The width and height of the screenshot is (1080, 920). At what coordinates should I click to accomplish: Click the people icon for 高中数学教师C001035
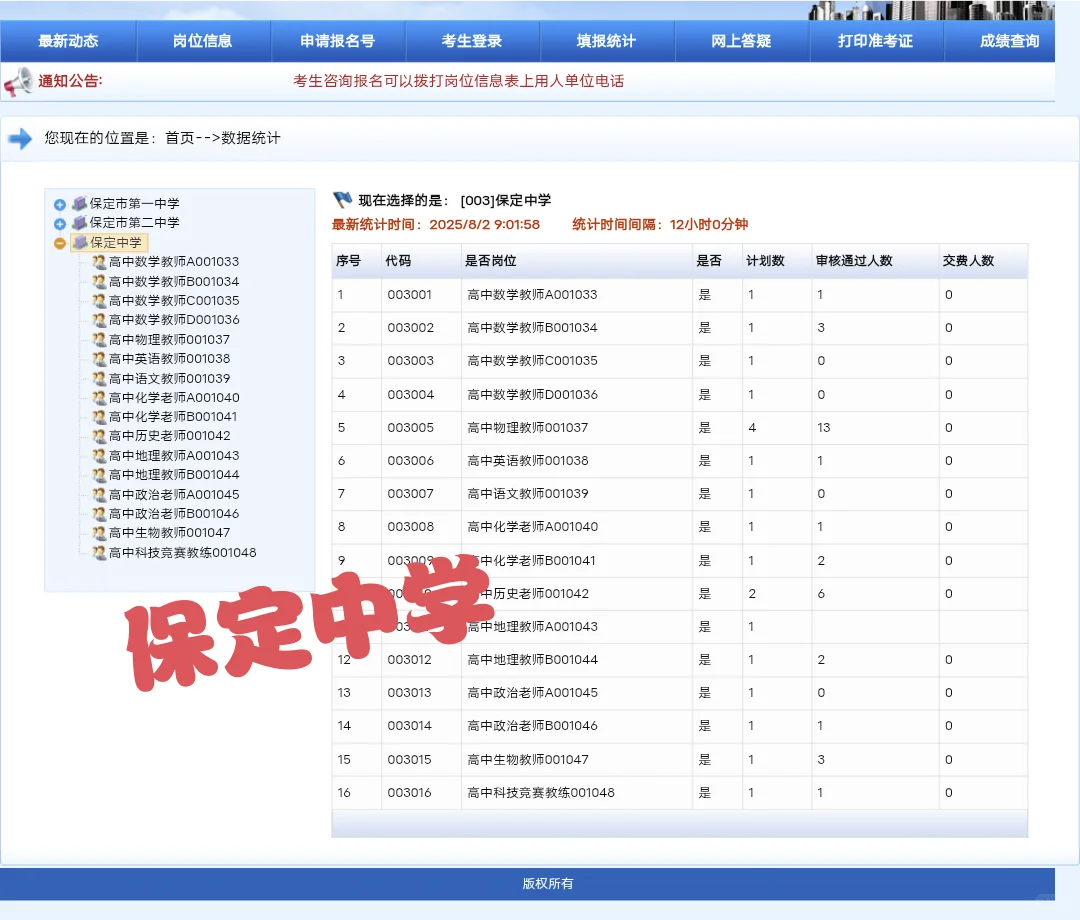pos(99,301)
